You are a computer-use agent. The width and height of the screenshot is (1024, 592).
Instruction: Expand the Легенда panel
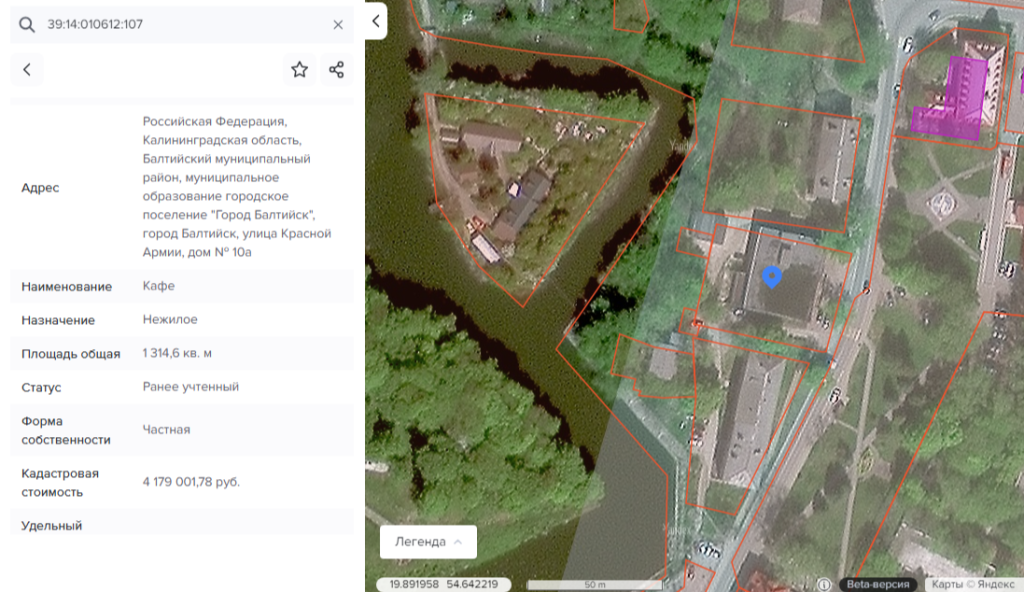click(428, 542)
